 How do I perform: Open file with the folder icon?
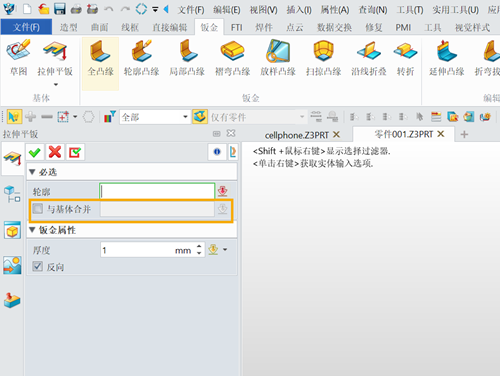[x=43, y=9]
